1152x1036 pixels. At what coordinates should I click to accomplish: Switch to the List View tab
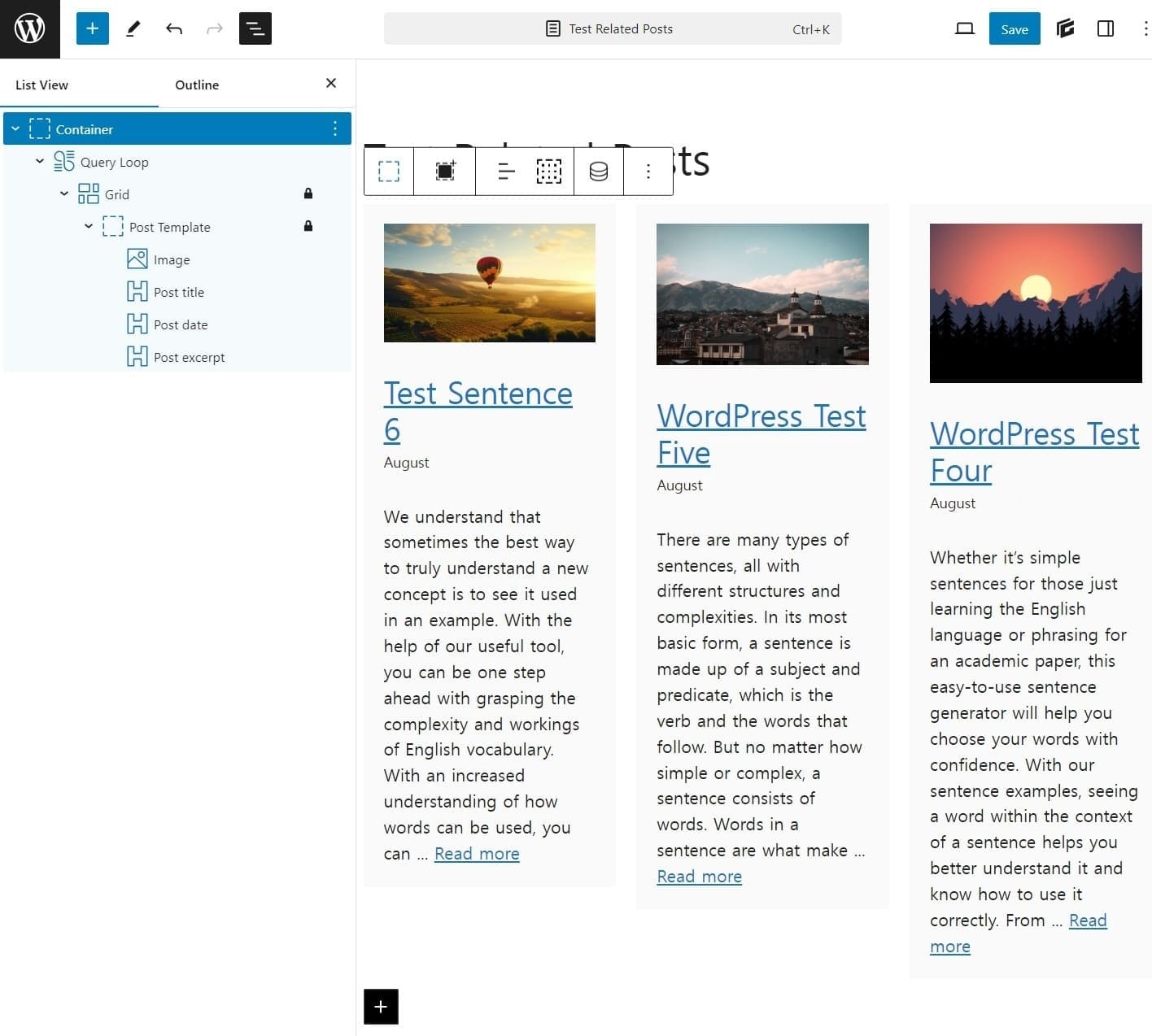point(41,85)
